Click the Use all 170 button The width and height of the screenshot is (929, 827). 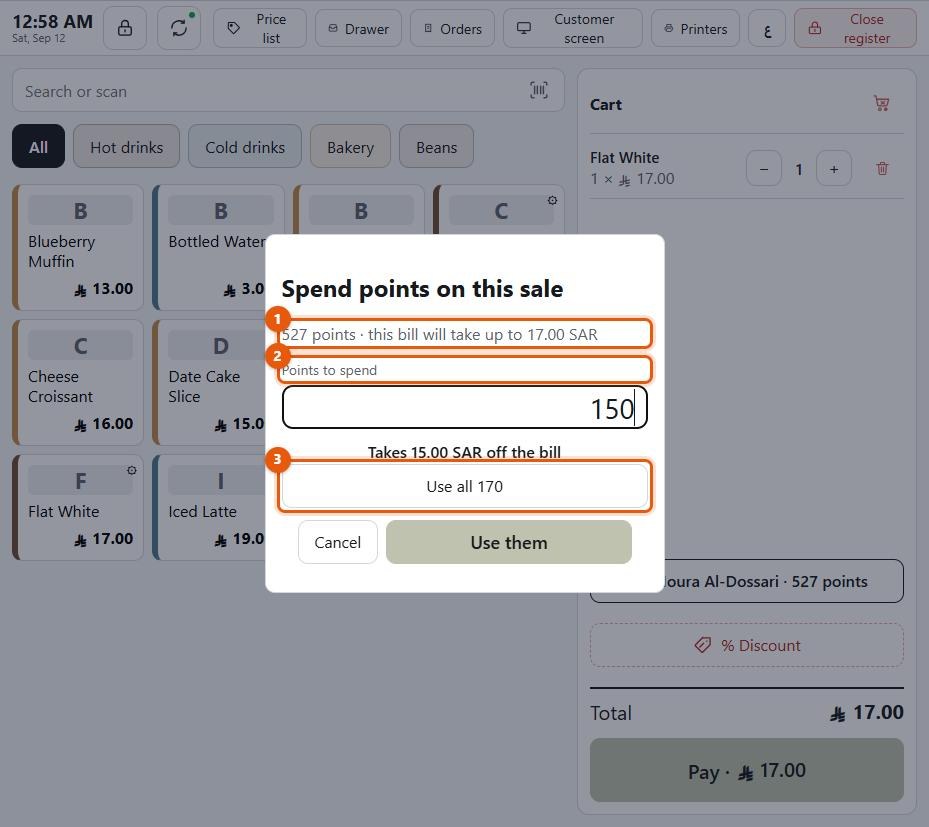click(464, 486)
